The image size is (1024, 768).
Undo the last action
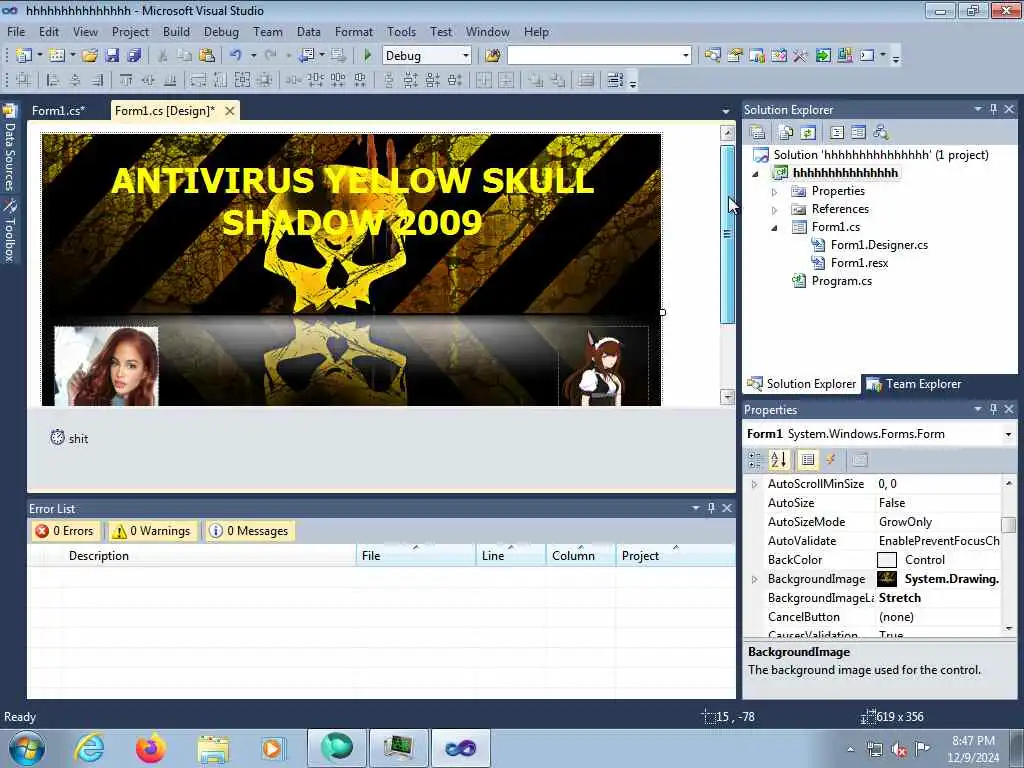236,56
